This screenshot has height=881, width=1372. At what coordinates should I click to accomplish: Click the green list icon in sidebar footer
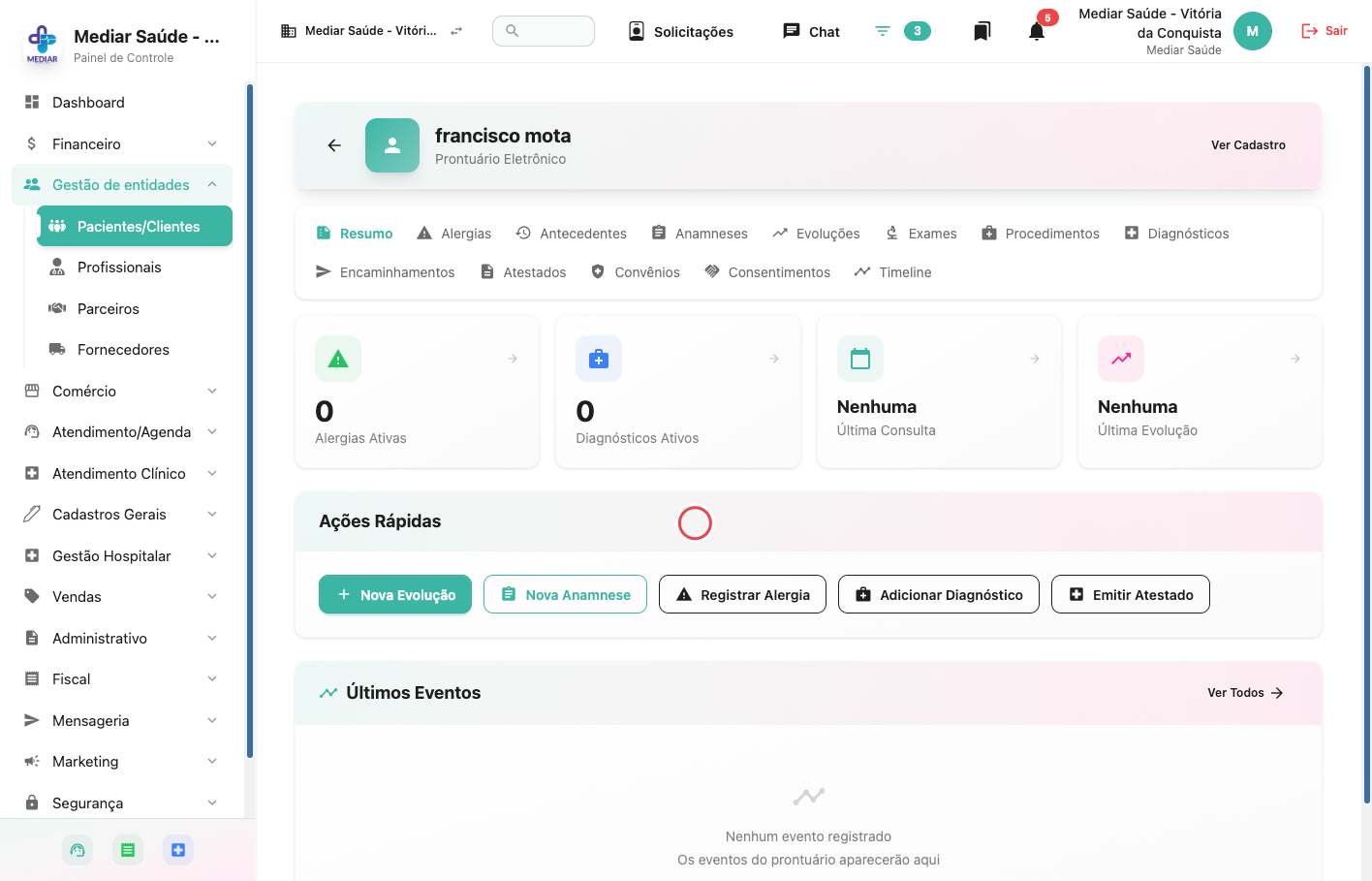128,850
